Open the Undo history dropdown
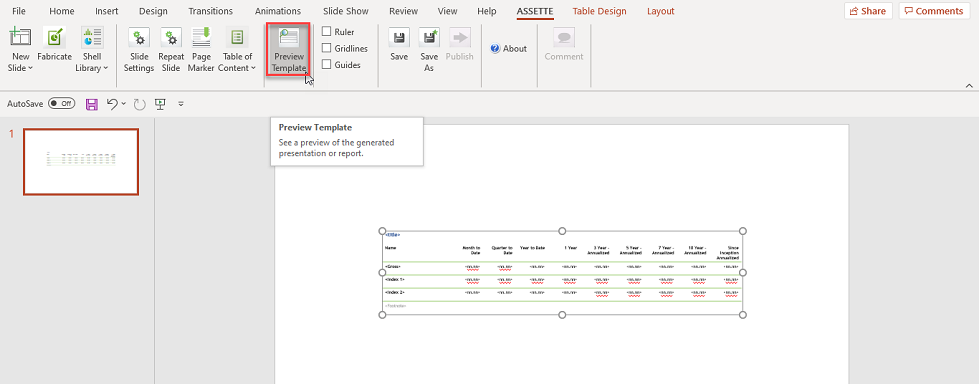The width and height of the screenshot is (979, 384). (x=124, y=104)
